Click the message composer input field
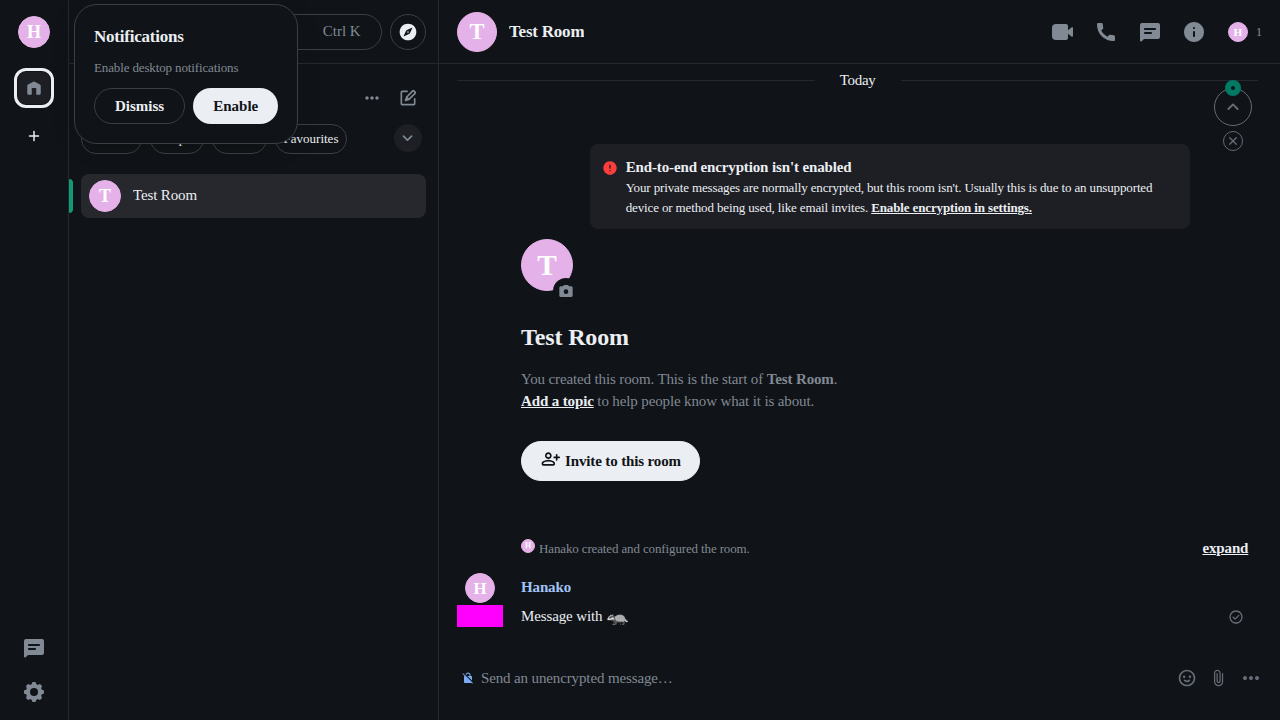This screenshot has height=720, width=1280. pos(800,678)
